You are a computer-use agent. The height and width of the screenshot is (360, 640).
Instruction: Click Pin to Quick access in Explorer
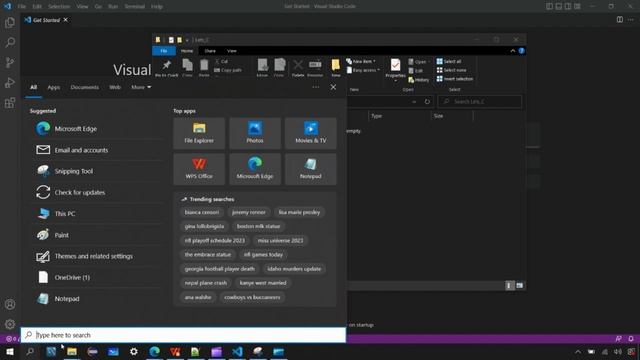coord(167,68)
